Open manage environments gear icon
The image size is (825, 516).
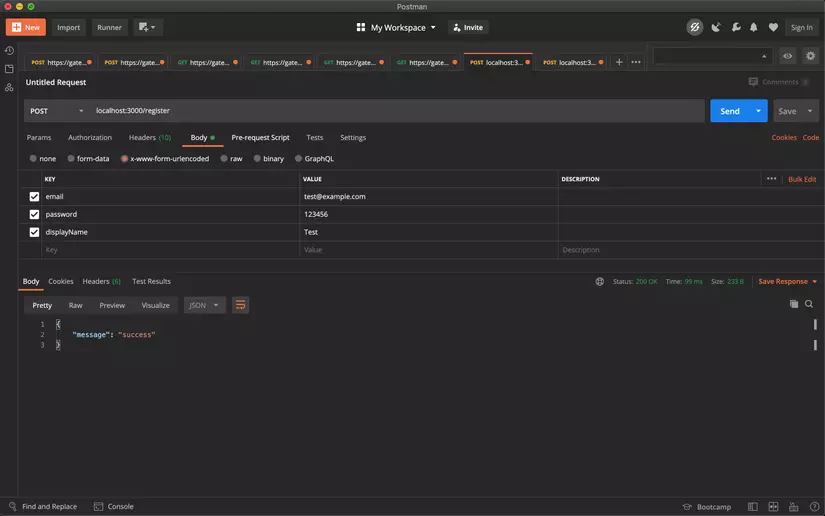click(x=810, y=56)
